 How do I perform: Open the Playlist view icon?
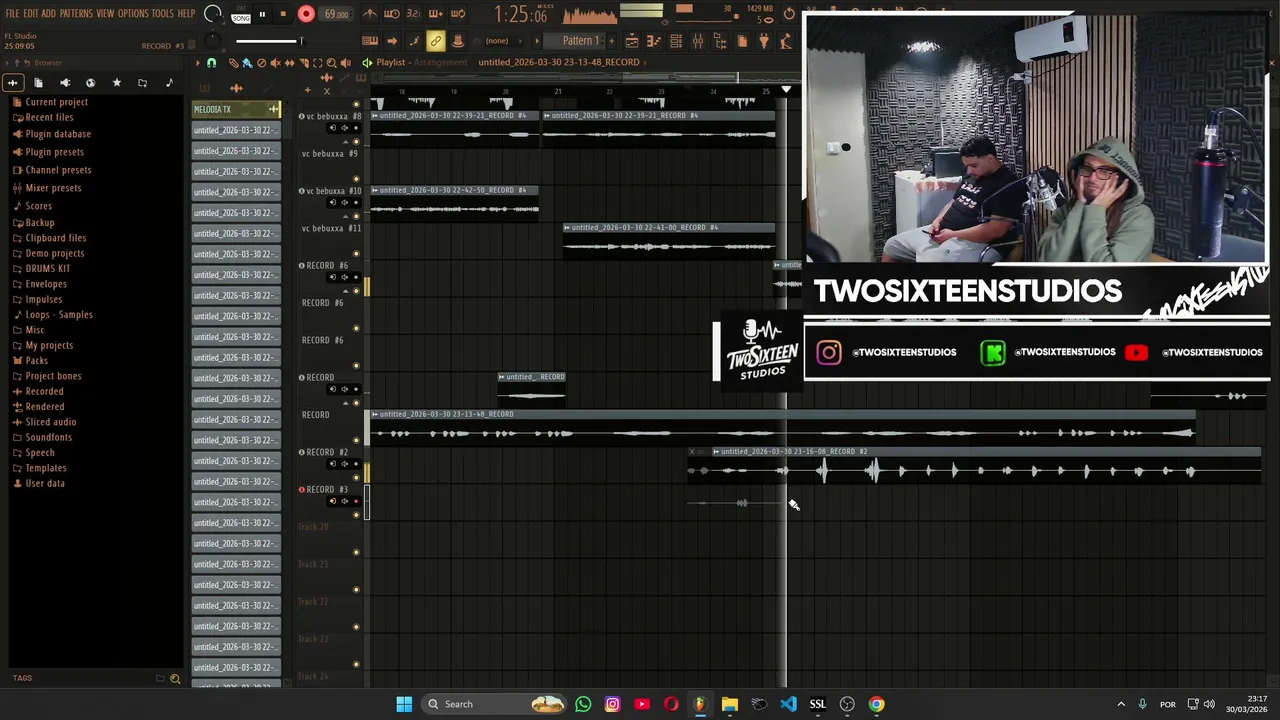[633, 41]
